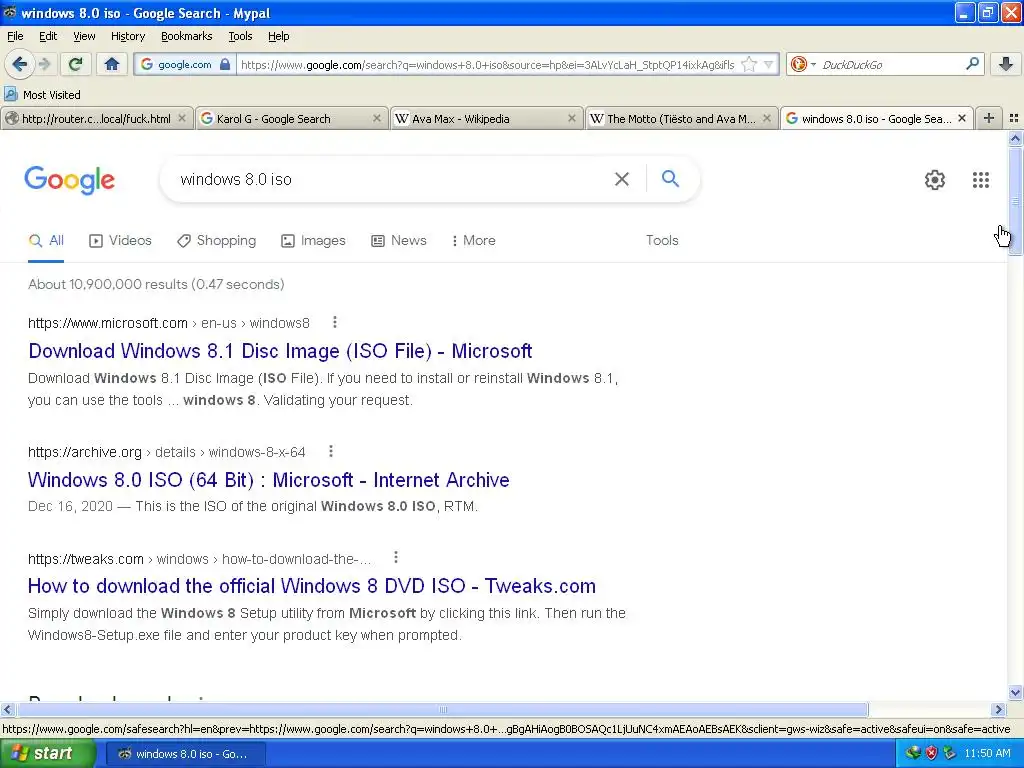Image resolution: width=1024 pixels, height=768 pixels.
Task: Click the Most Visited bookmarks folder
Action: 42,95
